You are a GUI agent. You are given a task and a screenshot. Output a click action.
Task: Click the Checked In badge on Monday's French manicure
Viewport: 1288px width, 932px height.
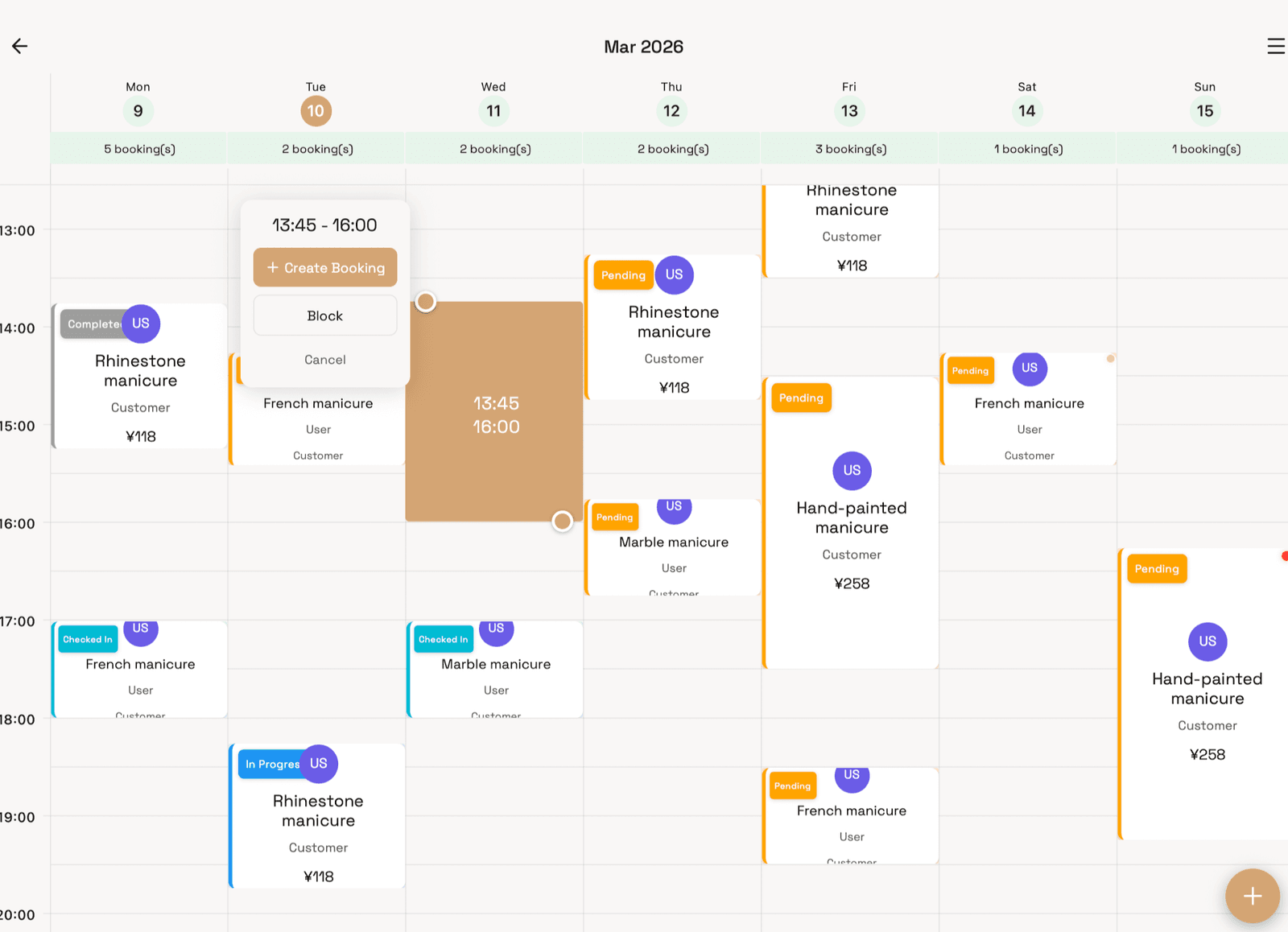[x=87, y=639]
